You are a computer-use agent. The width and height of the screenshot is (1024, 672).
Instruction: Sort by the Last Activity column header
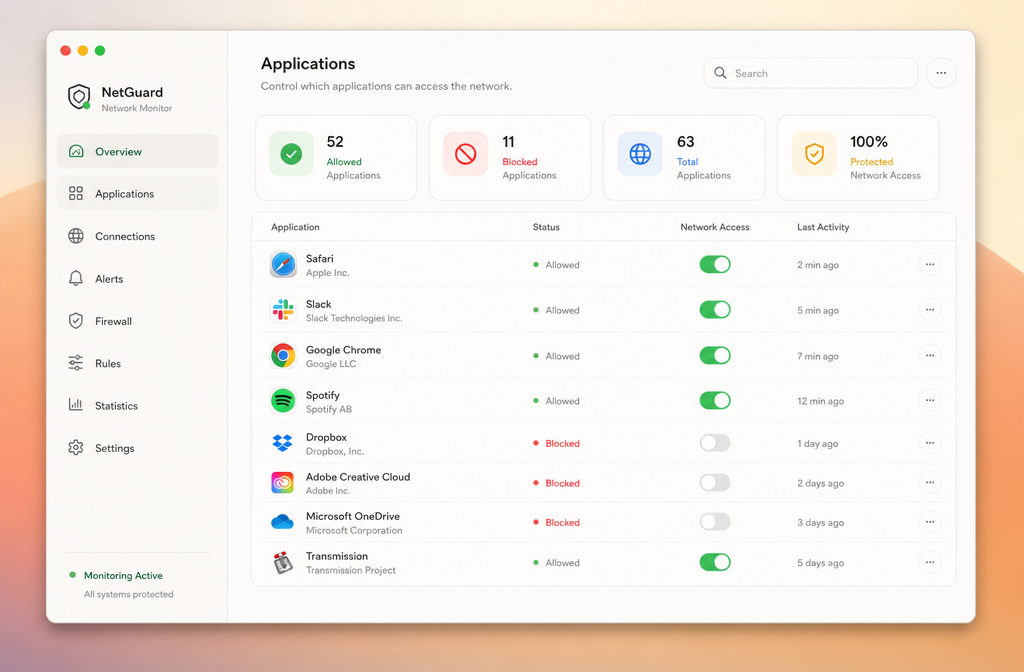click(823, 227)
